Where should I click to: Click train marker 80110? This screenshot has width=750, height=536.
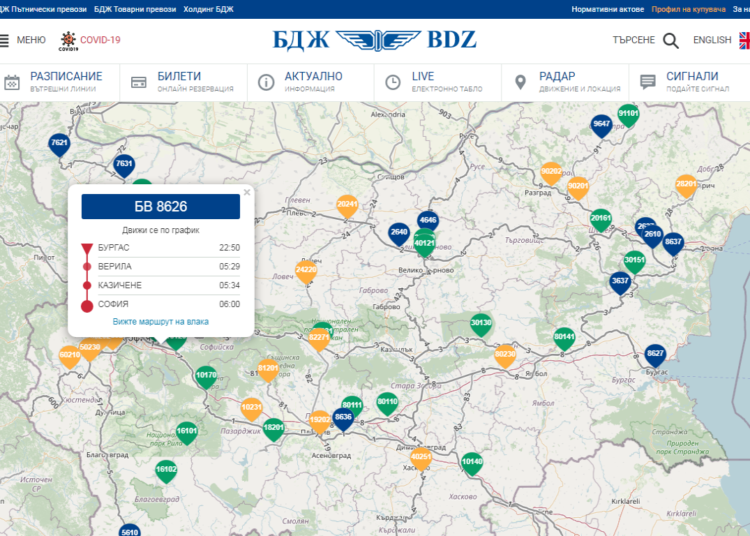387,403
